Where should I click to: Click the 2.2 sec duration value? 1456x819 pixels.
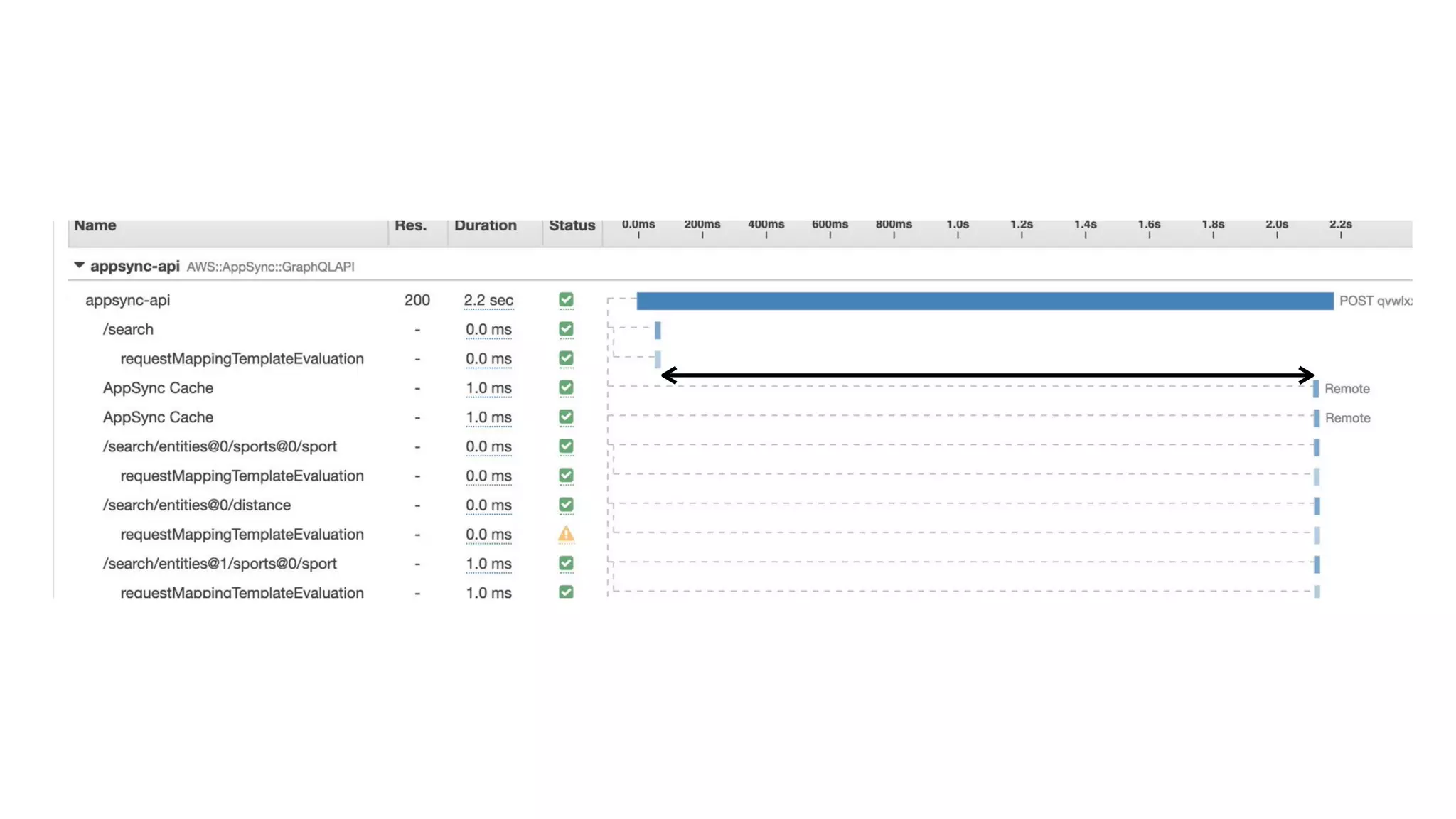[x=488, y=300]
